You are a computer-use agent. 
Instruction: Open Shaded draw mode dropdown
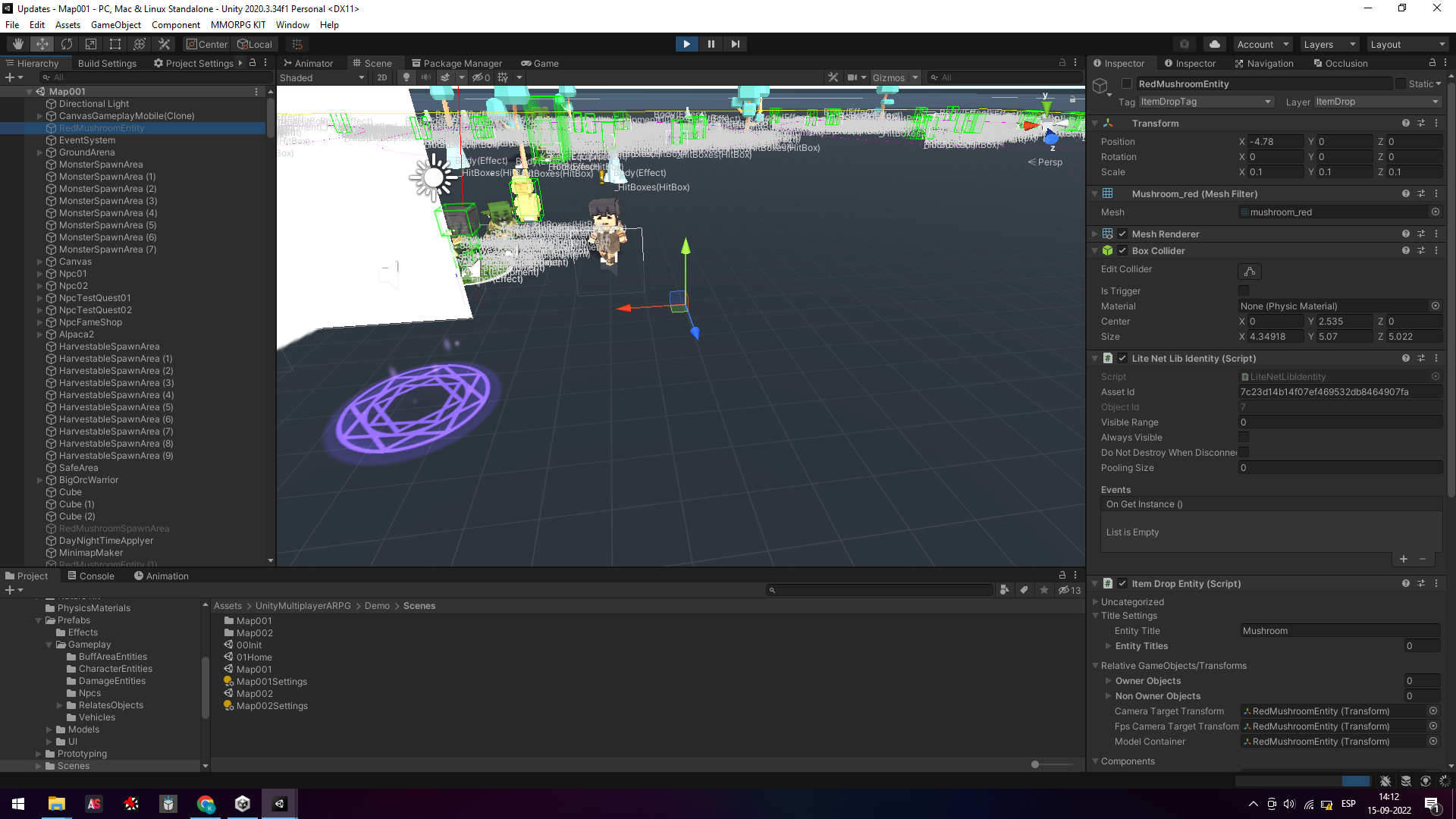(322, 77)
